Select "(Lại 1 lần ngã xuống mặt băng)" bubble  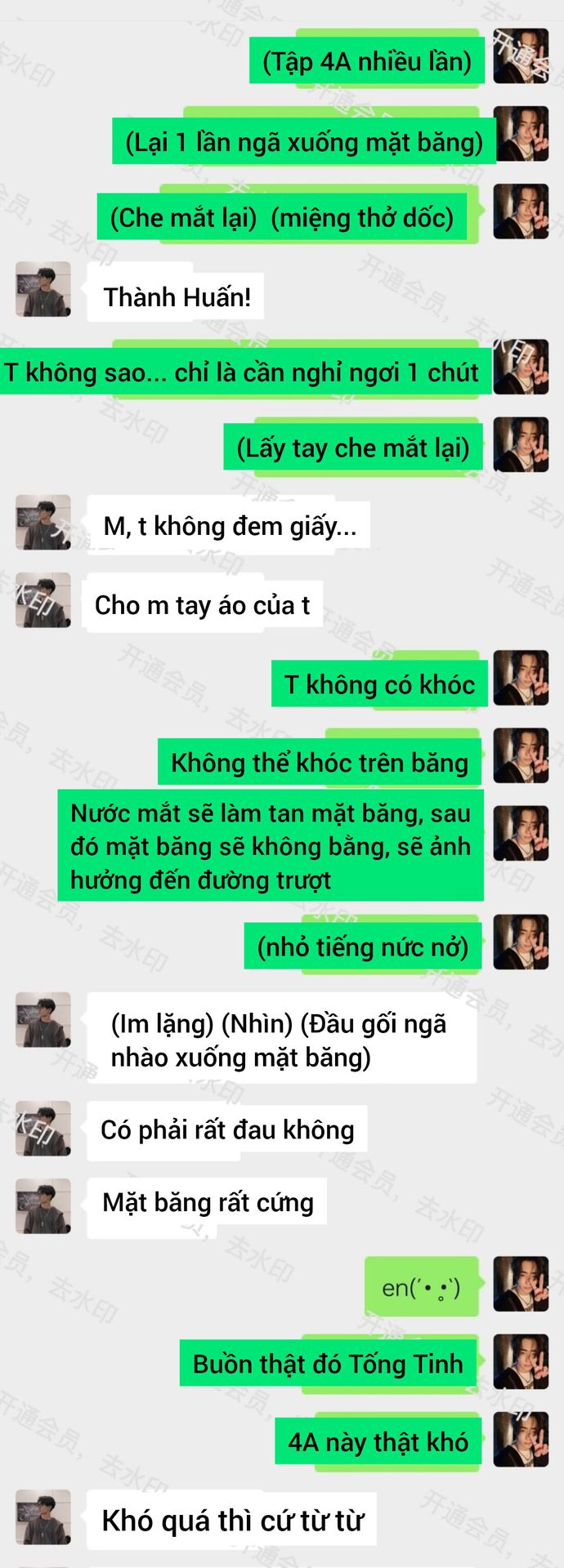[x=304, y=141]
